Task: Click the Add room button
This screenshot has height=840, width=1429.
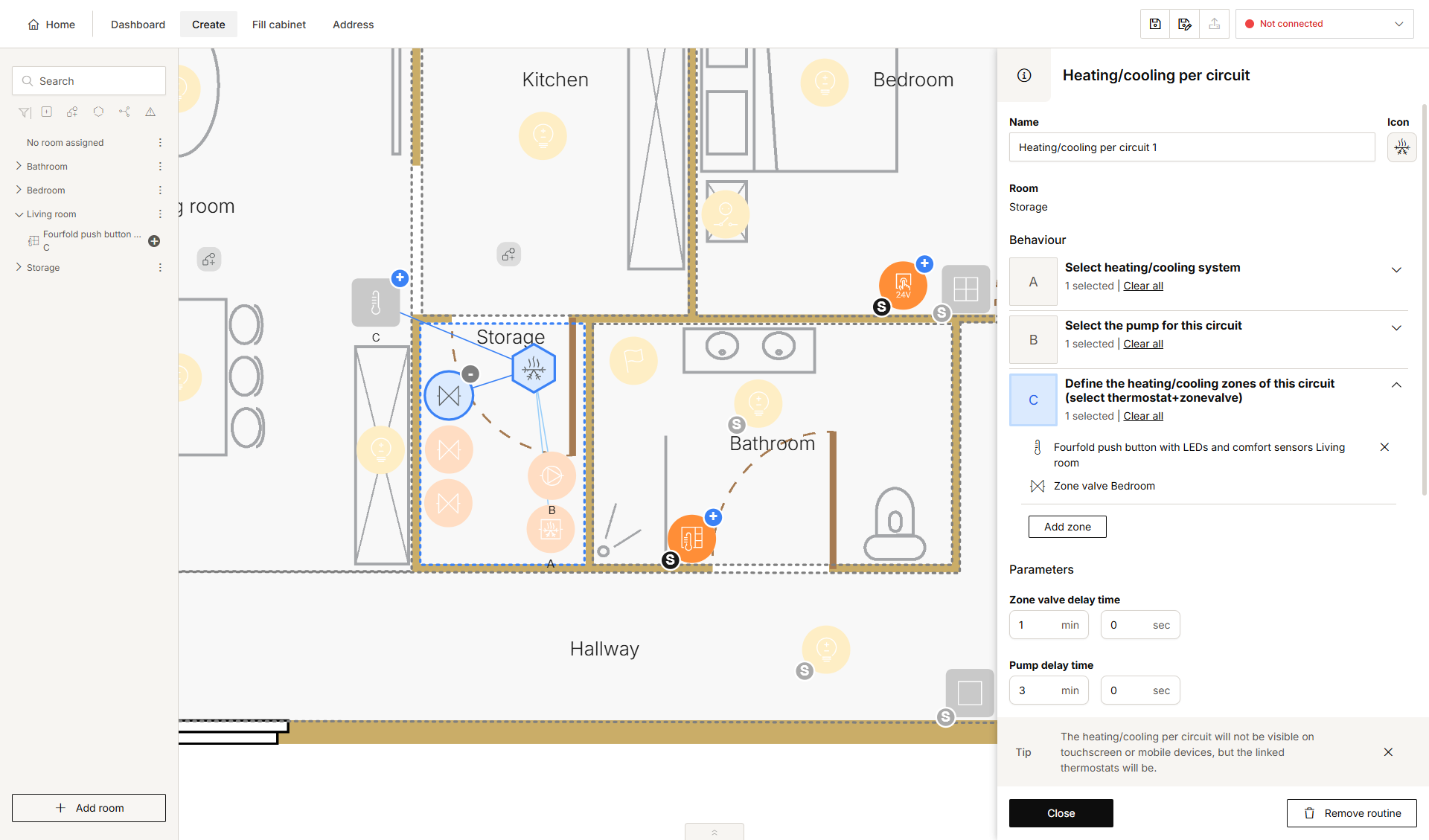Action: [x=89, y=808]
